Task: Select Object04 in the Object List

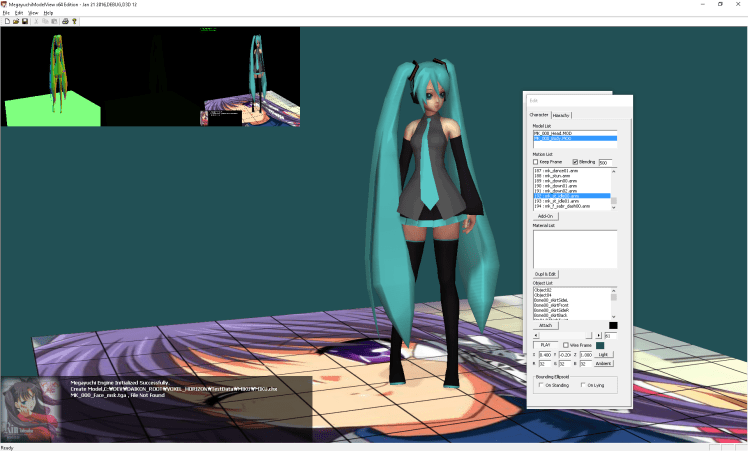Action: (572, 295)
